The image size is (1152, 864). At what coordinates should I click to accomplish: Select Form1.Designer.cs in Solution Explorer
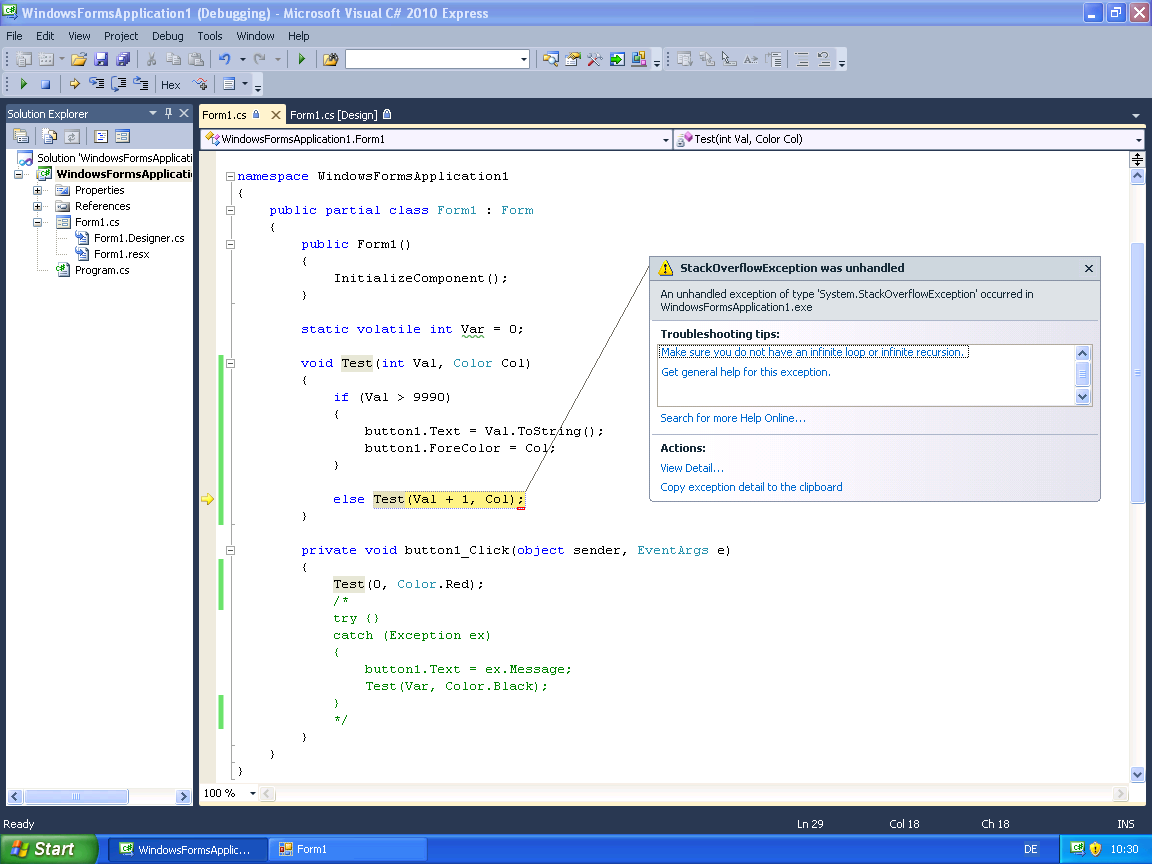coord(139,238)
